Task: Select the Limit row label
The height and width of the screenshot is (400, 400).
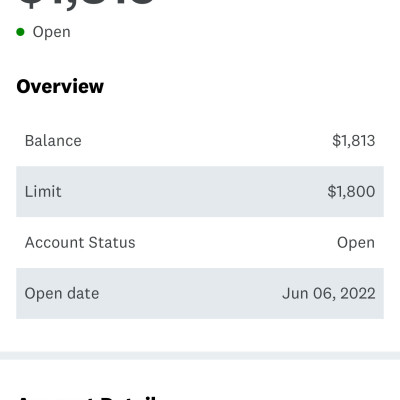Action: tap(43, 192)
